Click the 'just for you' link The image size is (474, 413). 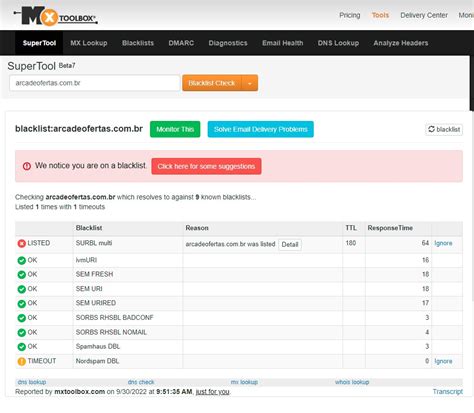pyautogui.click(x=212, y=392)
